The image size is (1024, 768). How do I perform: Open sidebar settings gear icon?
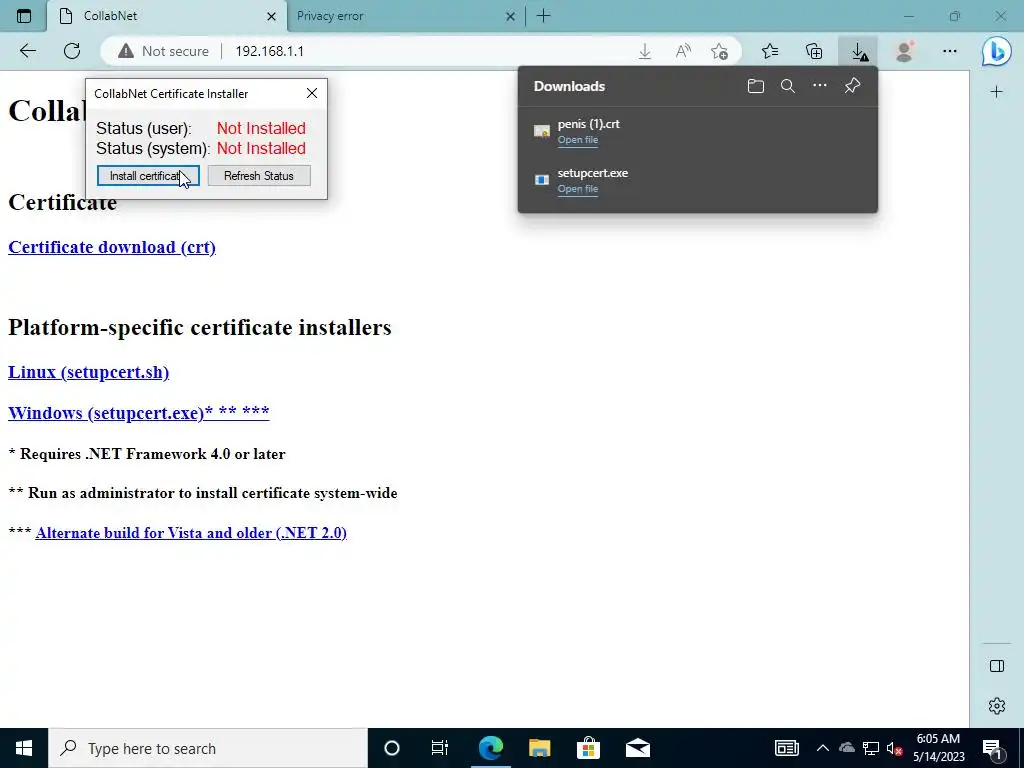click(x=997, y=706)
